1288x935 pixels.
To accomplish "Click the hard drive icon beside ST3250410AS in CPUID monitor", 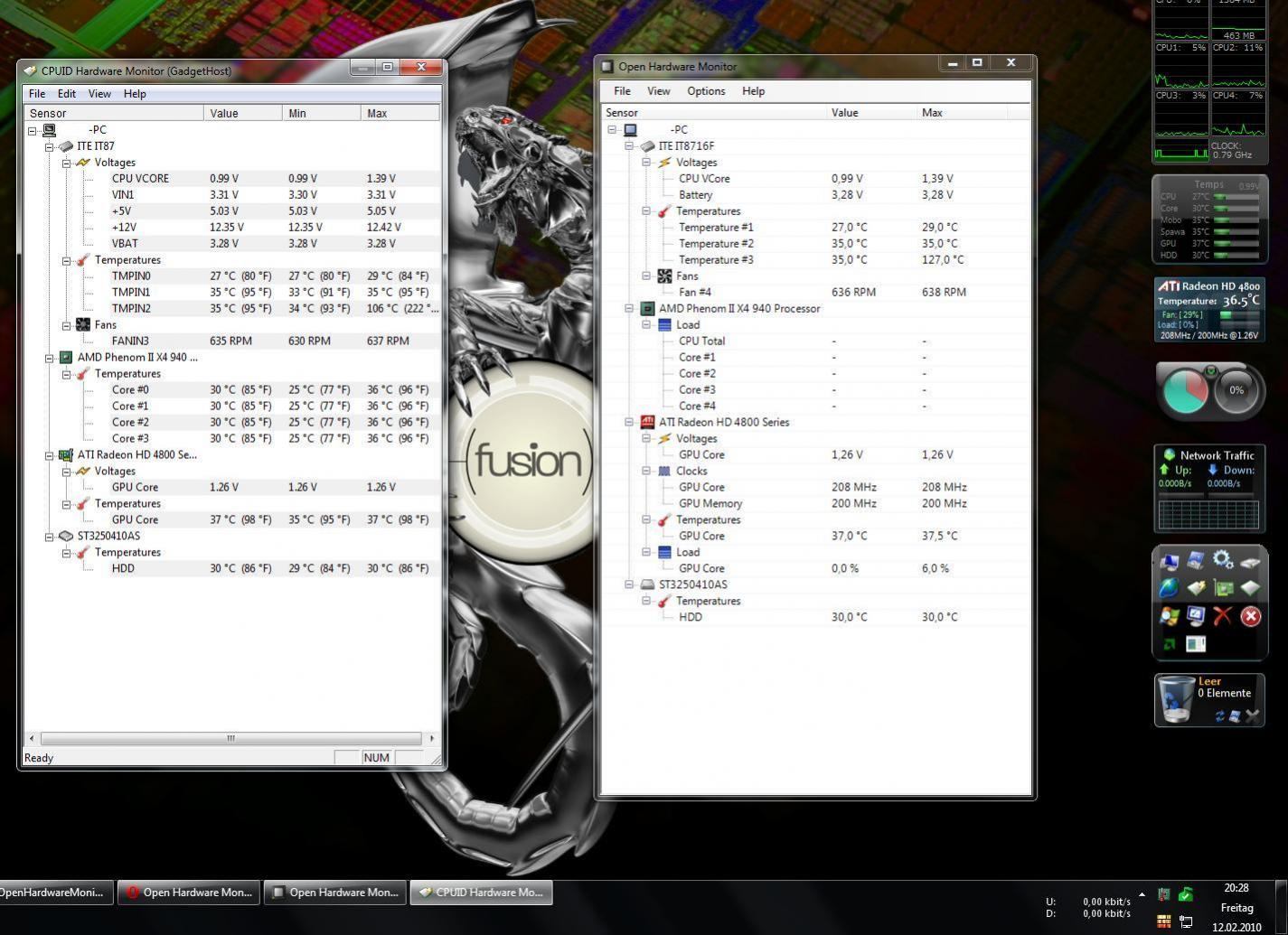I will coord(66,536).
